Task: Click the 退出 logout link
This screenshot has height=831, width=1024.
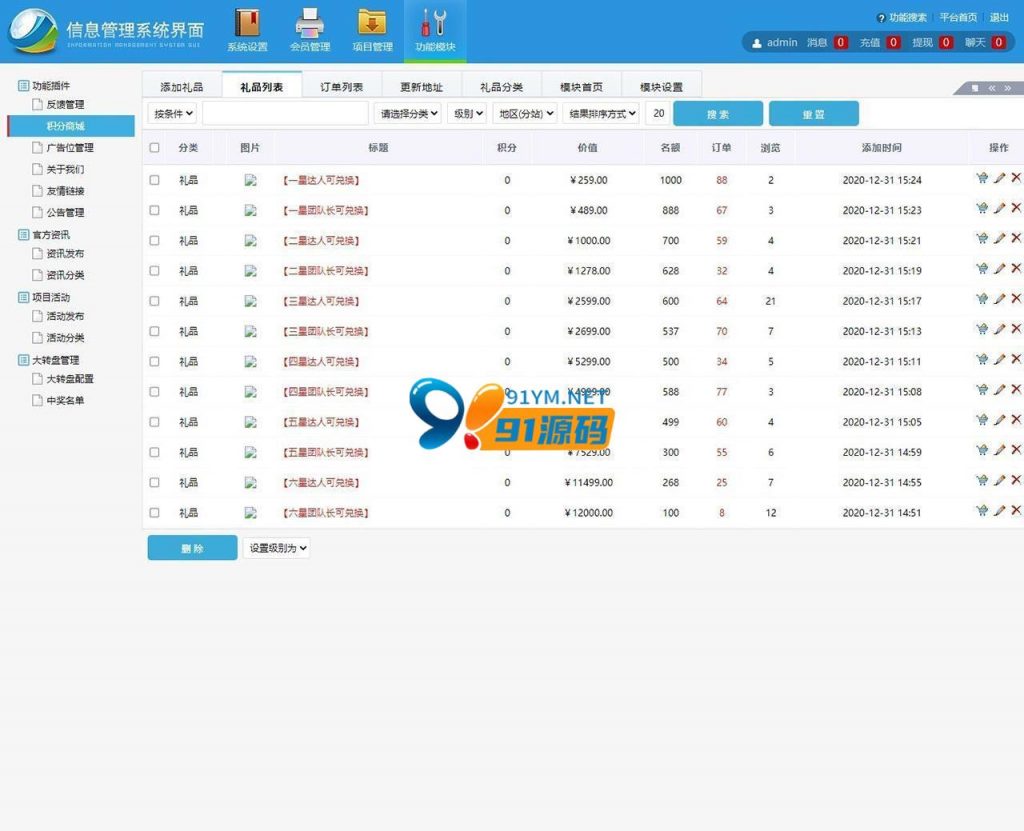Action: [x=999, y=18]
